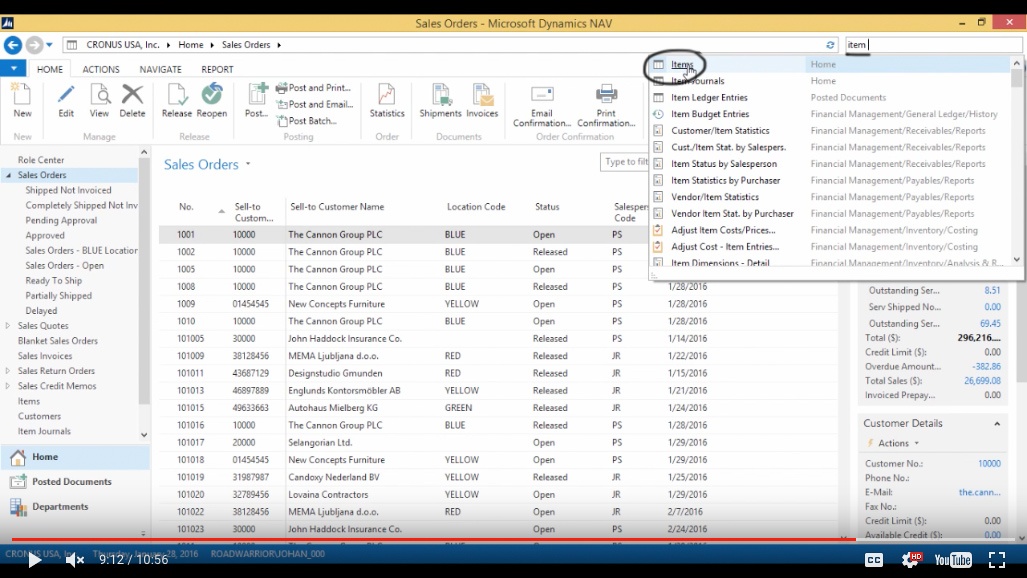1027x578 pixels.
Task: Click the Reopen icon
Action: [x=212, y=95]
